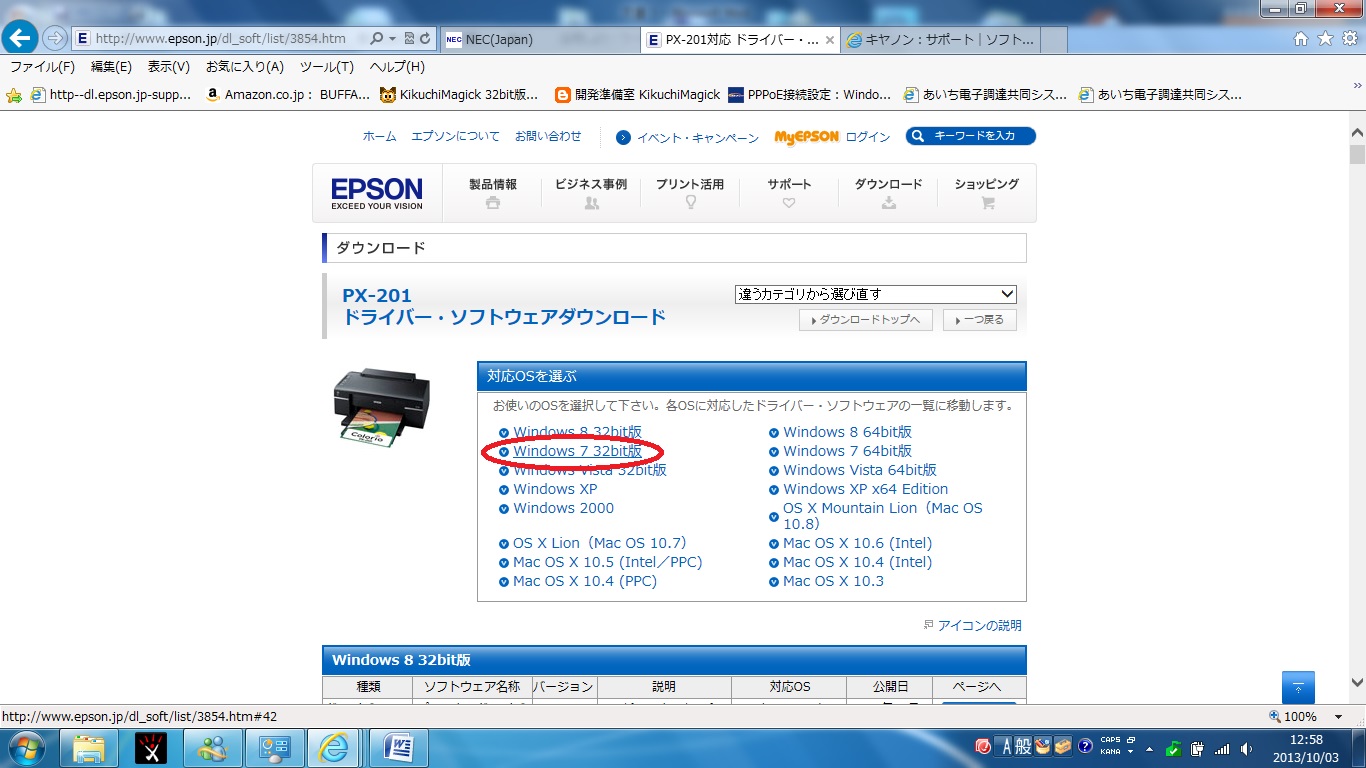Viewport: 1366px width, 768px height.
Task: Open the Word icon in the taskbar
Action: (399, 748)
